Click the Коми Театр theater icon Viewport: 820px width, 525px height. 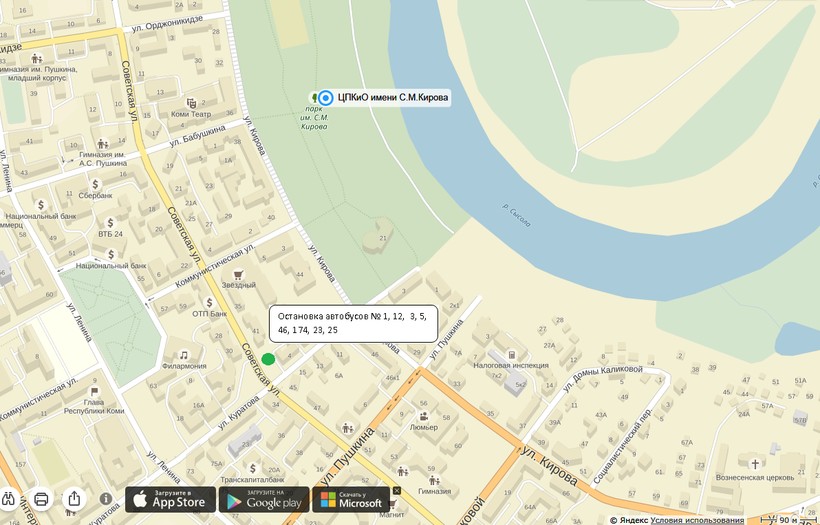(191, 103)
